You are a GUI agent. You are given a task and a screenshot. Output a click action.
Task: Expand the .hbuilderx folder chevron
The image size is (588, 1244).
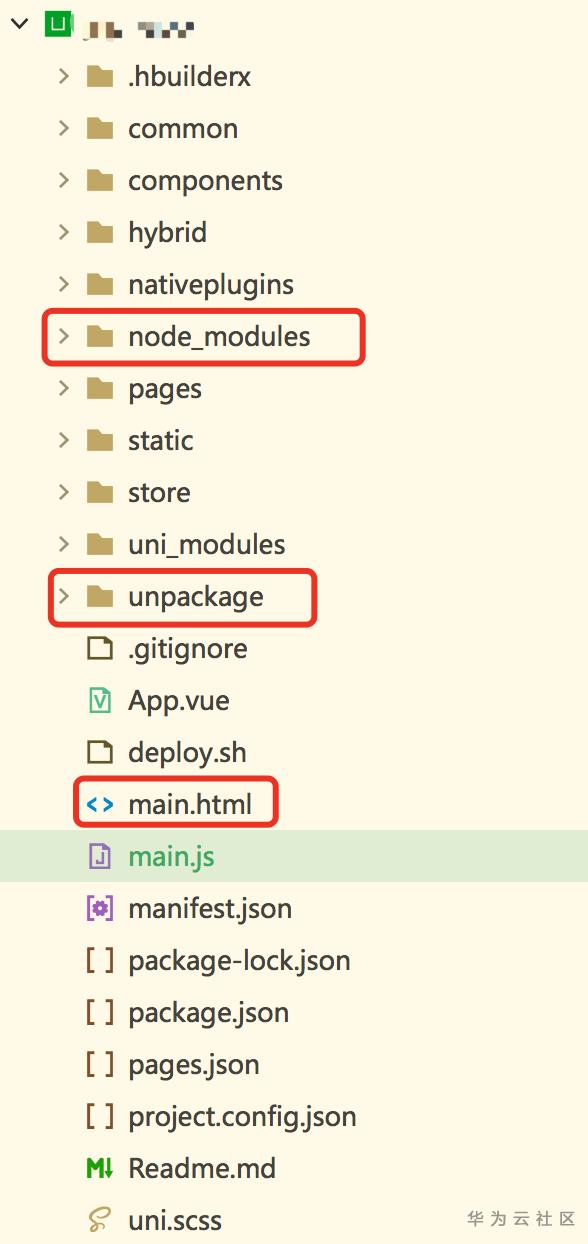tap(64, 77)
